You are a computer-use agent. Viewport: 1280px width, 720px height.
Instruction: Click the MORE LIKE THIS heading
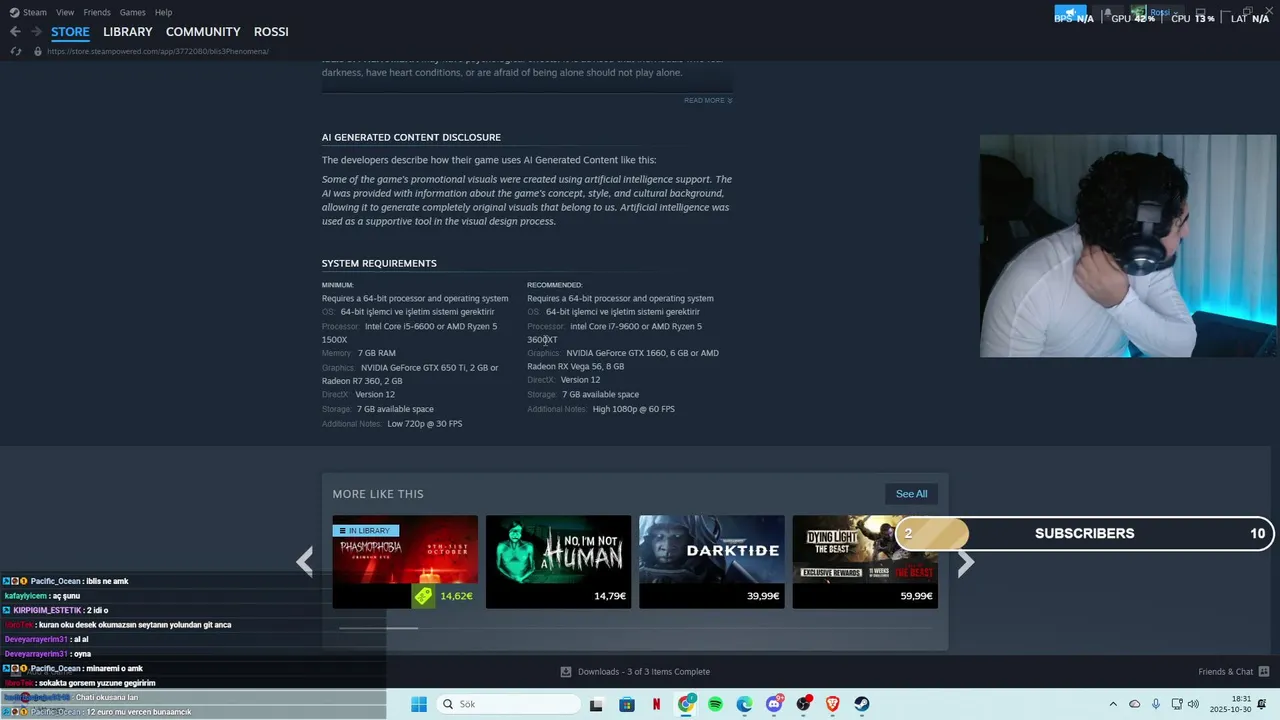[378, 494]
